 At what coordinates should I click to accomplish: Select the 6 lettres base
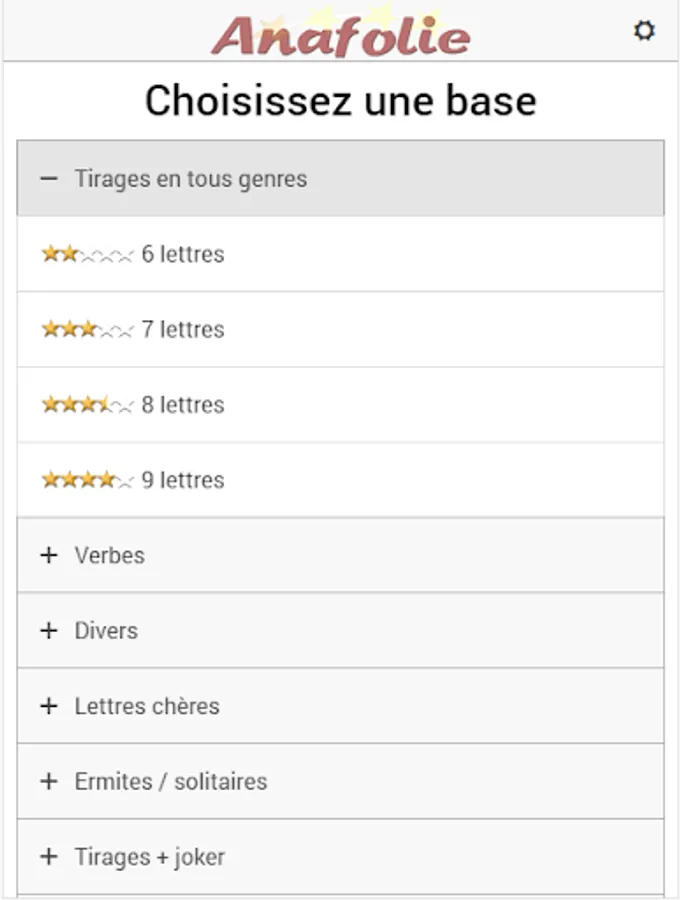[183, 255]
